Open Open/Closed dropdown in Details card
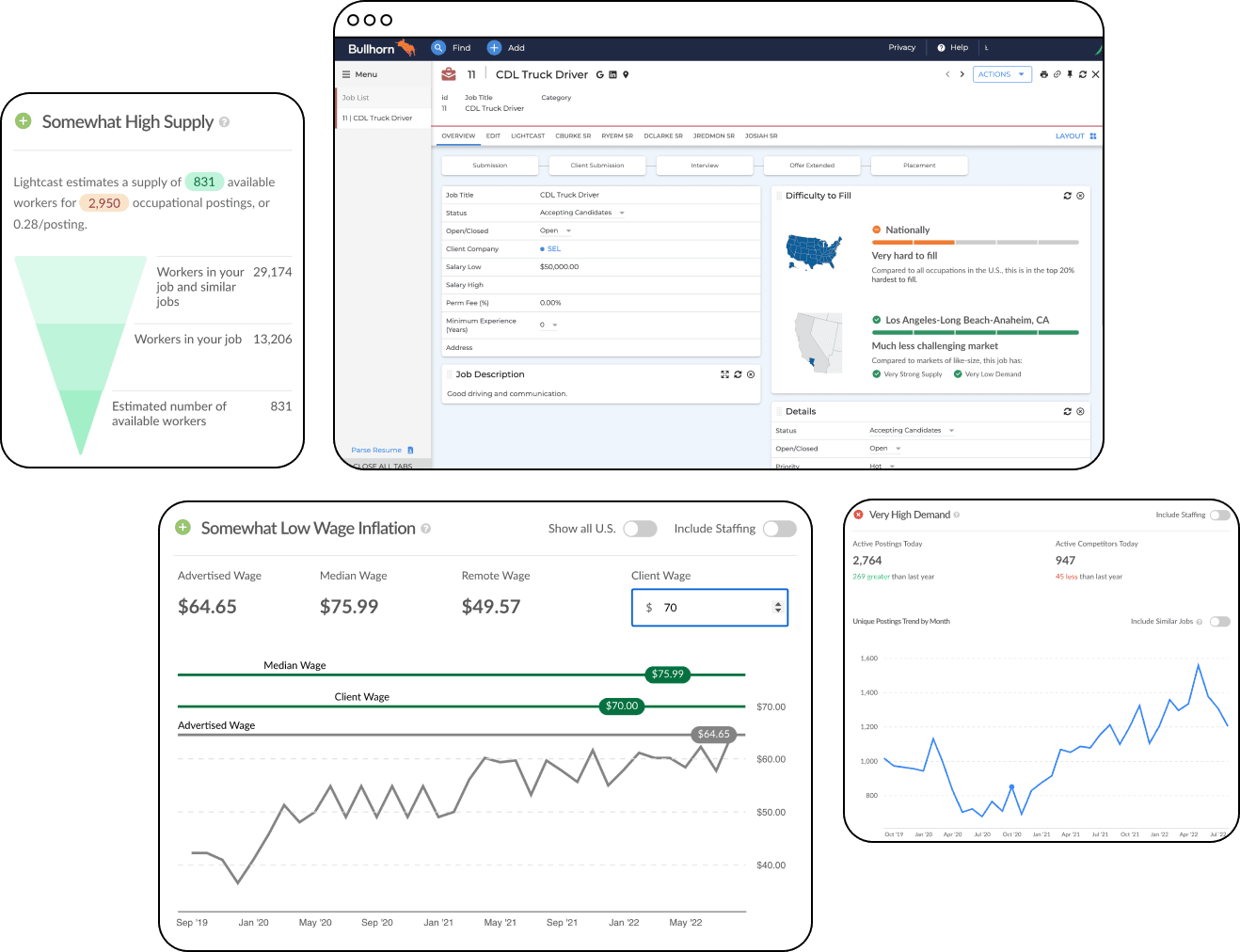Viewport: 1240px width, 952px height. pos(885,449)
